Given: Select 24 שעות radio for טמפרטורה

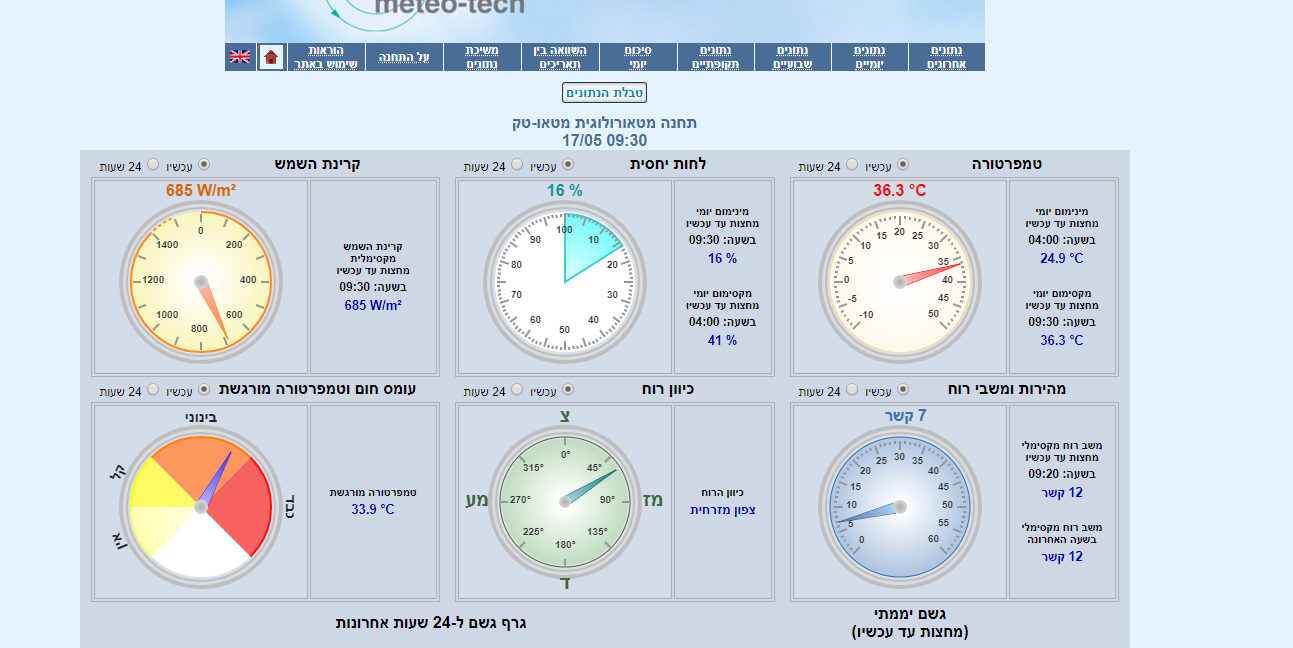Looking at the screenshot, I should coord(852,165).
